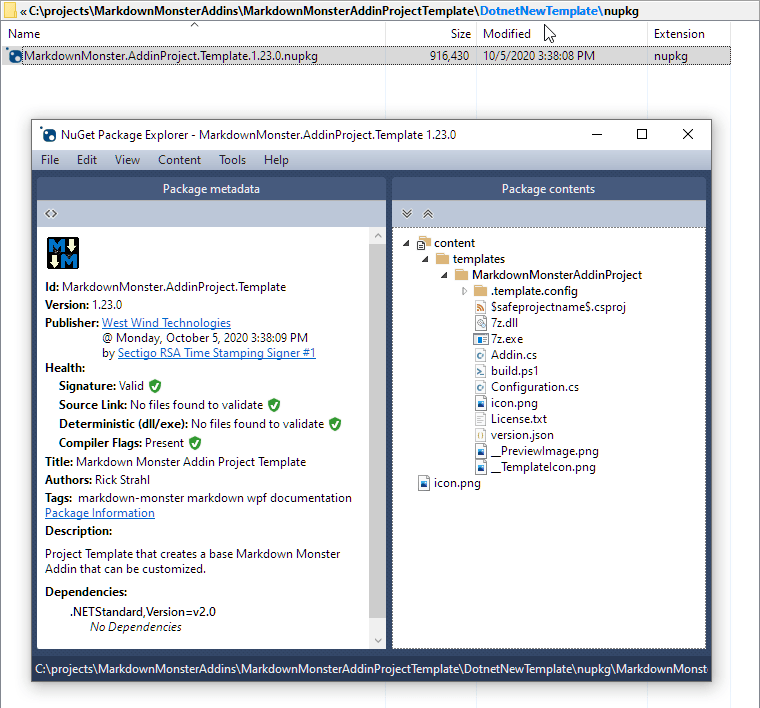
Task: Click the root-level icon.png file icon
Action: [424, 483]
